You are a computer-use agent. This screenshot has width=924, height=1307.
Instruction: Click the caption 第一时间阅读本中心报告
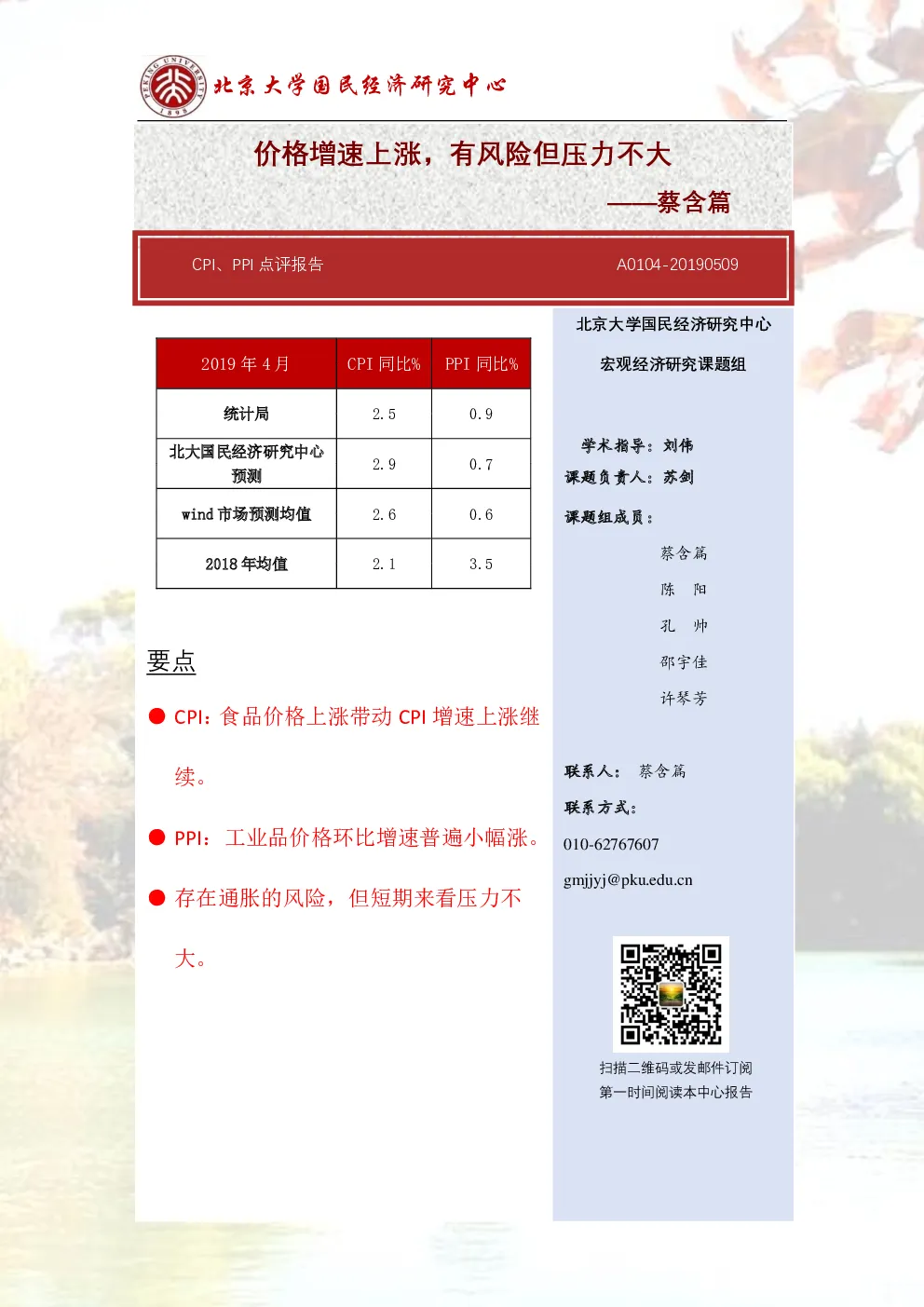(x=675, y=1092)
